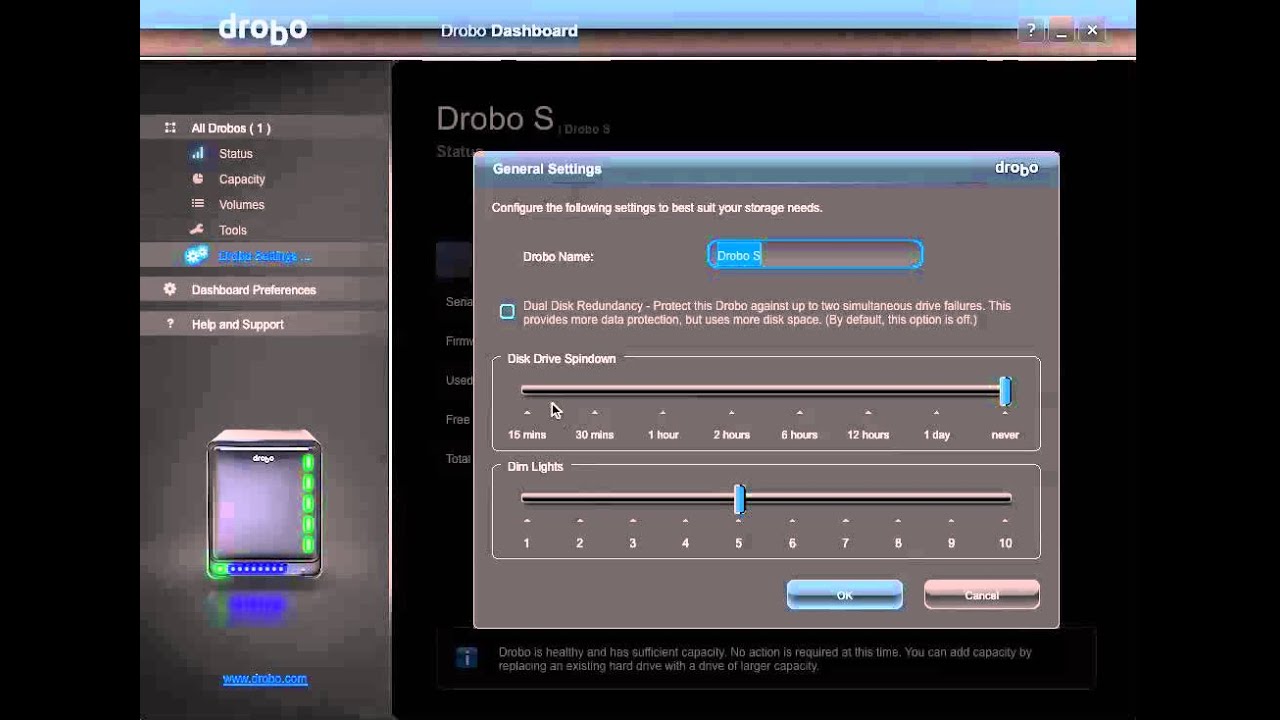This screenshot has height=720, width=1280.
Task: Click the drobo logo in main title bar
Action: click(262, 28)
